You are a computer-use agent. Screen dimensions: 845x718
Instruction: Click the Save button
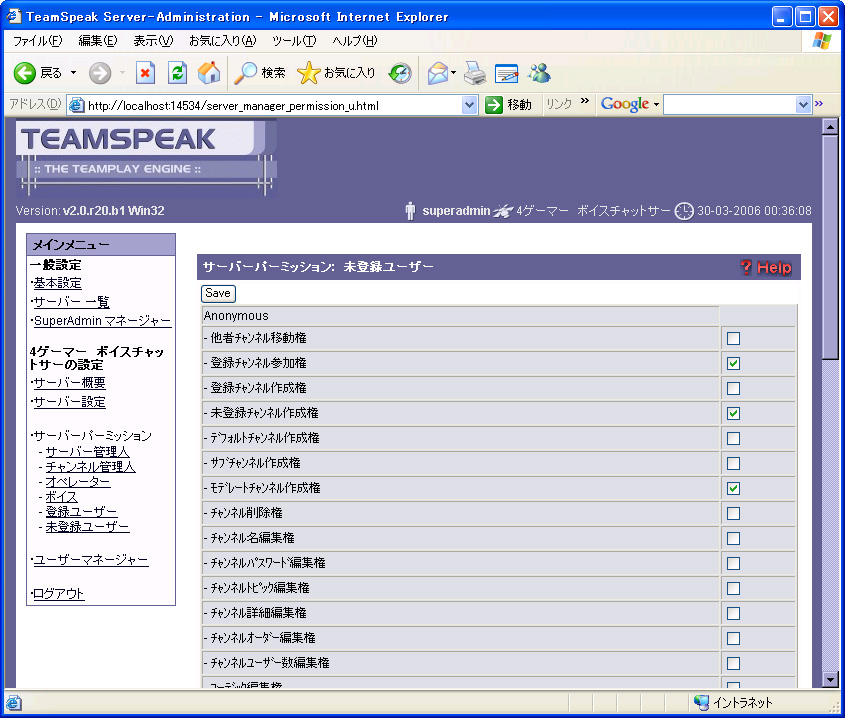click(218, 293)
